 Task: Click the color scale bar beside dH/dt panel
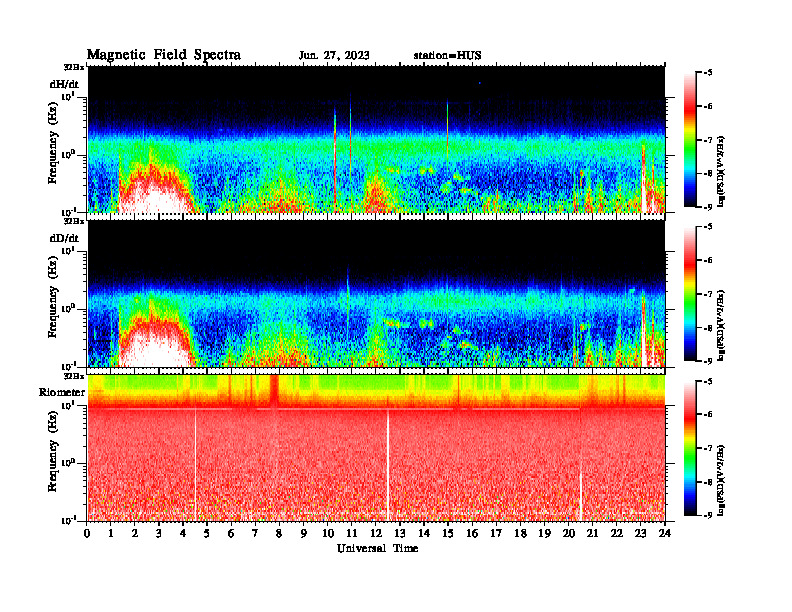tap(690, 139)
